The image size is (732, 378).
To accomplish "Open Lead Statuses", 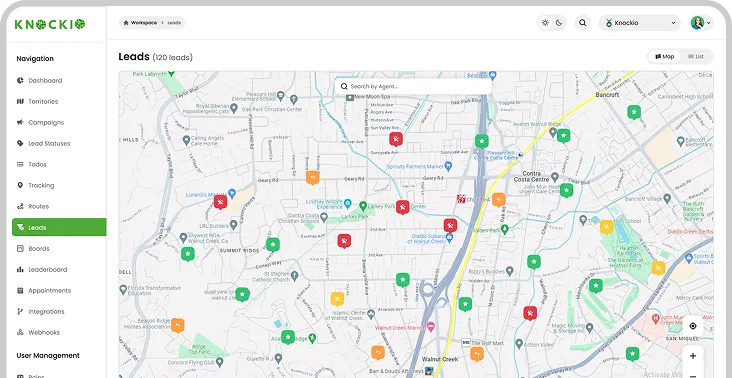I will (49, 143).
